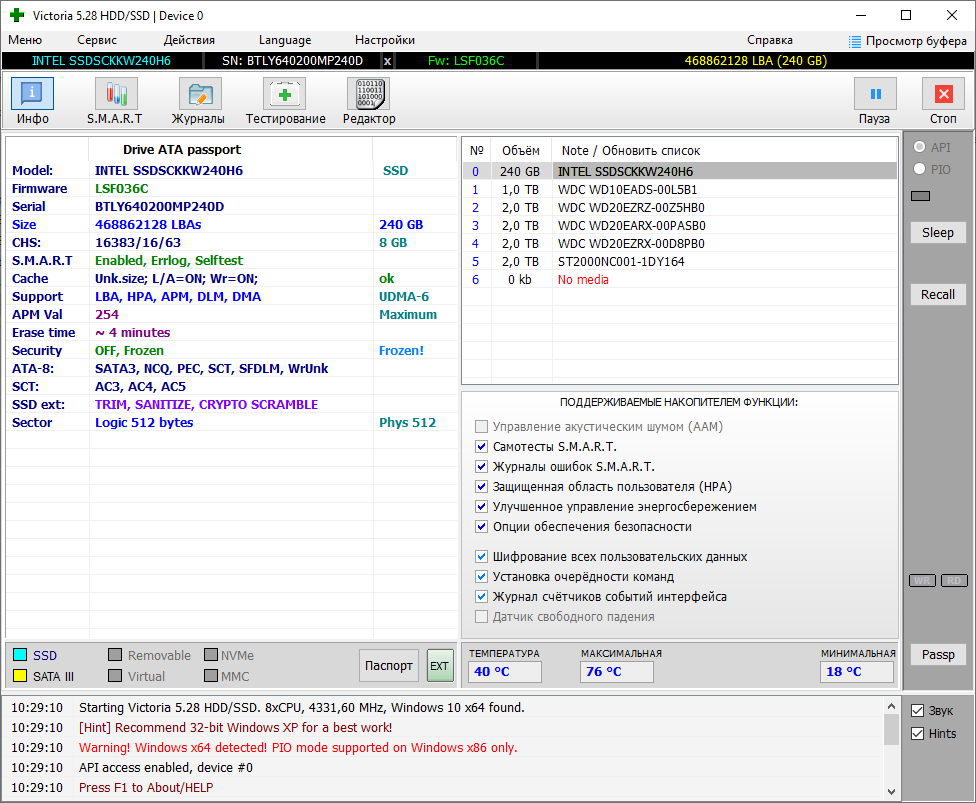Screen dimensions: 976x803
Task: Select drive 5 ST2000NC001-1DY164 row
Action: (680, 261)
